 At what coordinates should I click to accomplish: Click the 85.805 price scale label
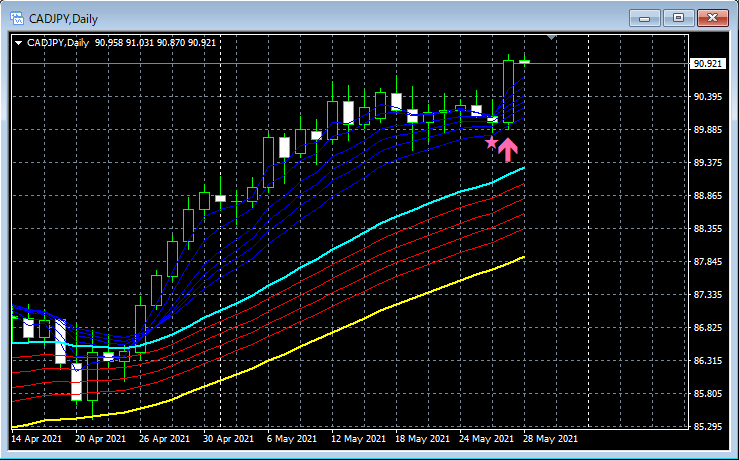pos(707,394)
